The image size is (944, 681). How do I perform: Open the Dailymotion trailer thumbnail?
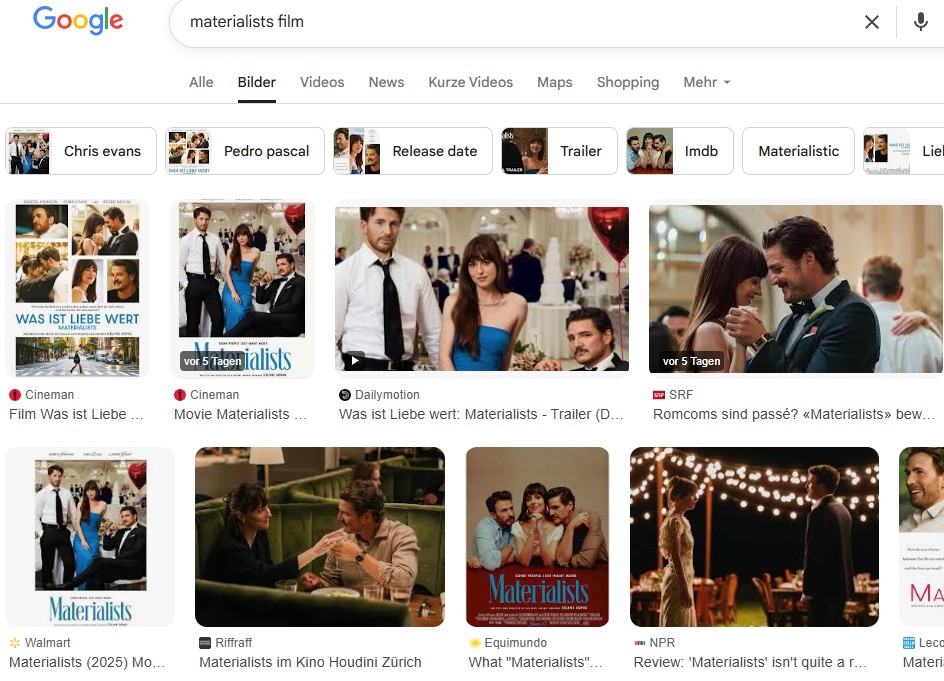click(482, 289)
